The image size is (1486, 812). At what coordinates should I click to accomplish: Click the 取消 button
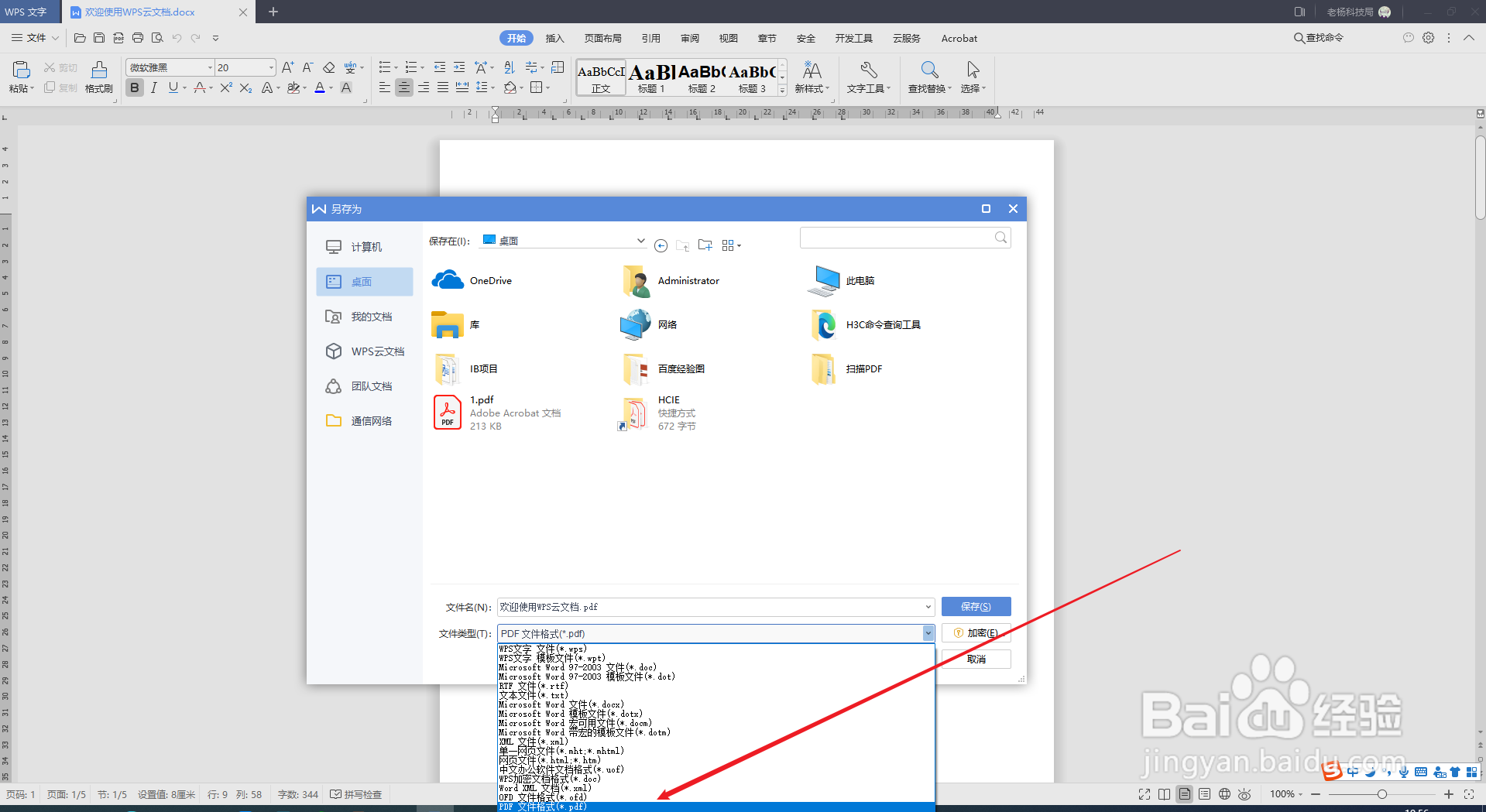pyautogui.click(x=976, y=659)
